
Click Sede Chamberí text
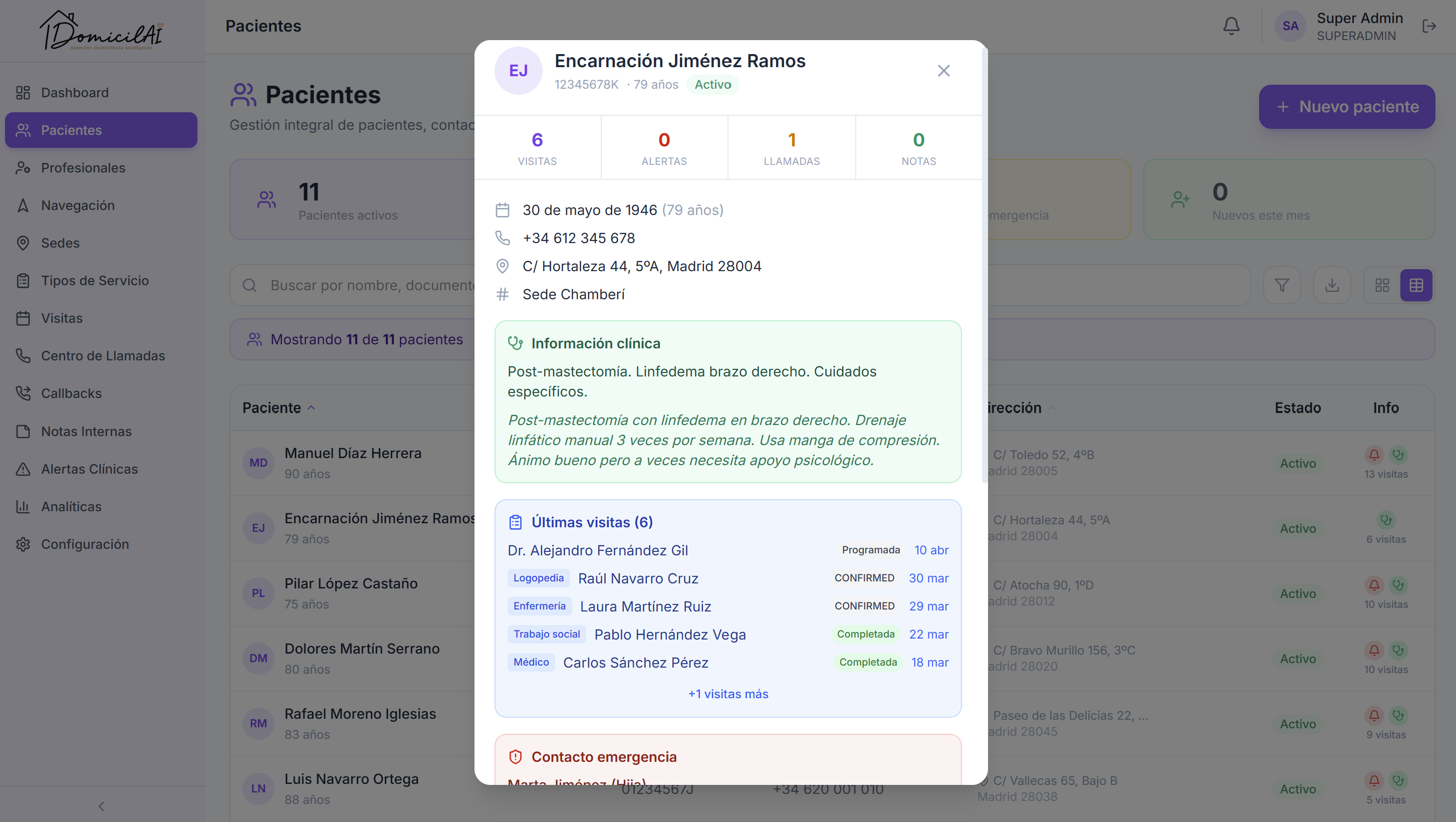pos(574,295)
